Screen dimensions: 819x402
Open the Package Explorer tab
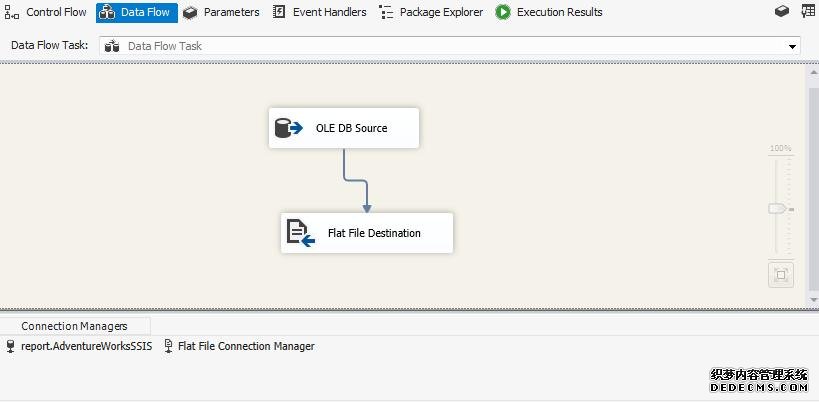(431, 12)
